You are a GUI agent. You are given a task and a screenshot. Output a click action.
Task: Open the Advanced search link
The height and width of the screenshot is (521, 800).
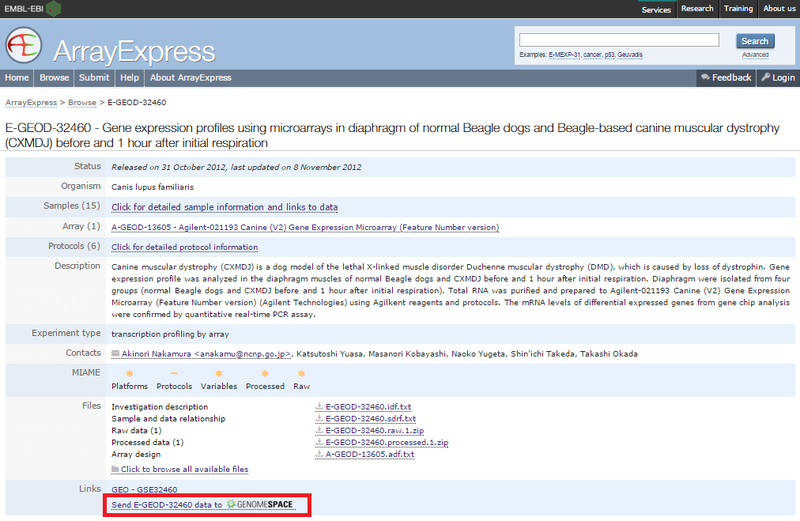pos(755,55)
